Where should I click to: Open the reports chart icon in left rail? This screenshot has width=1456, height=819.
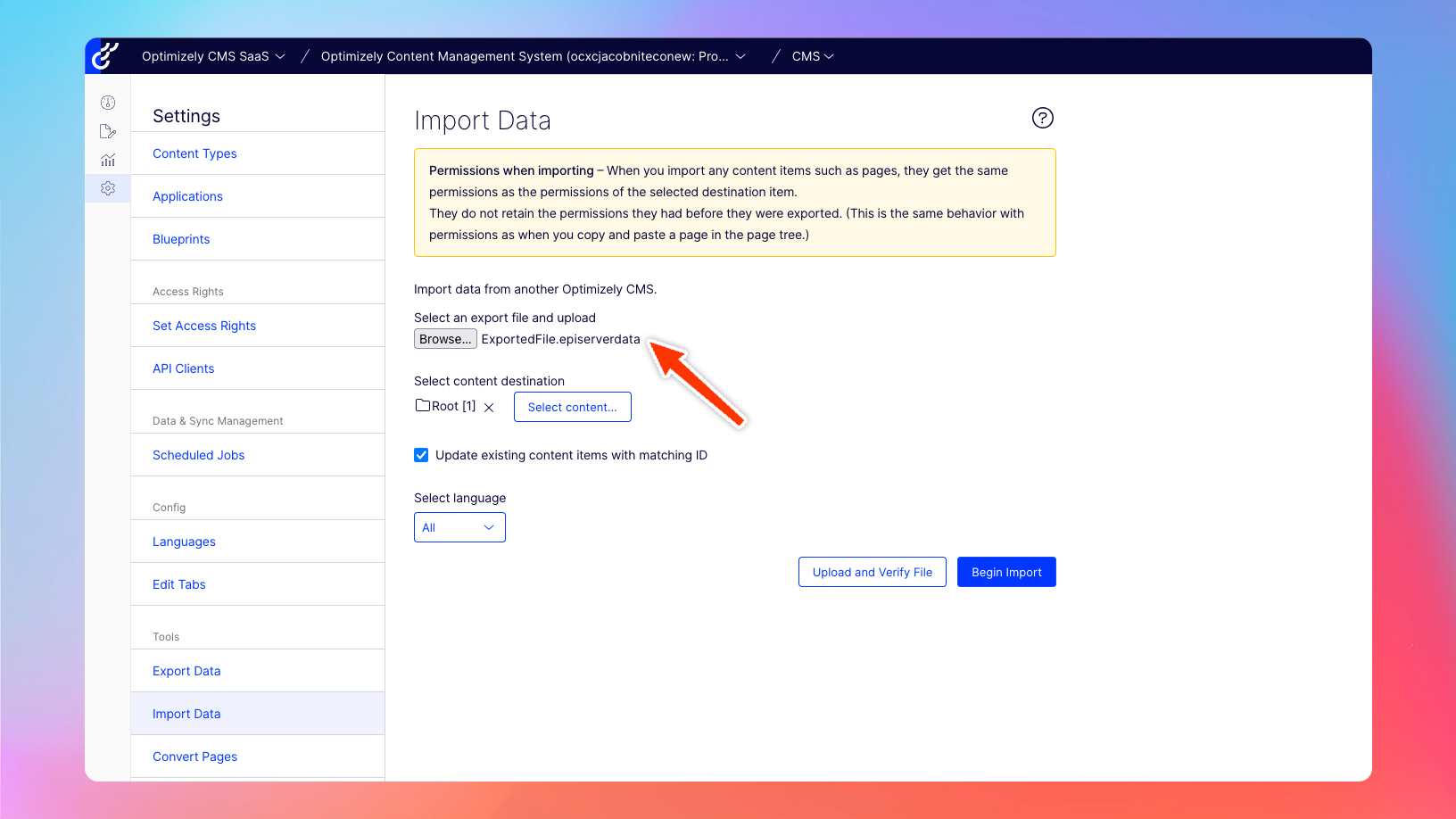pyautogui.click(x=108, y=160)
